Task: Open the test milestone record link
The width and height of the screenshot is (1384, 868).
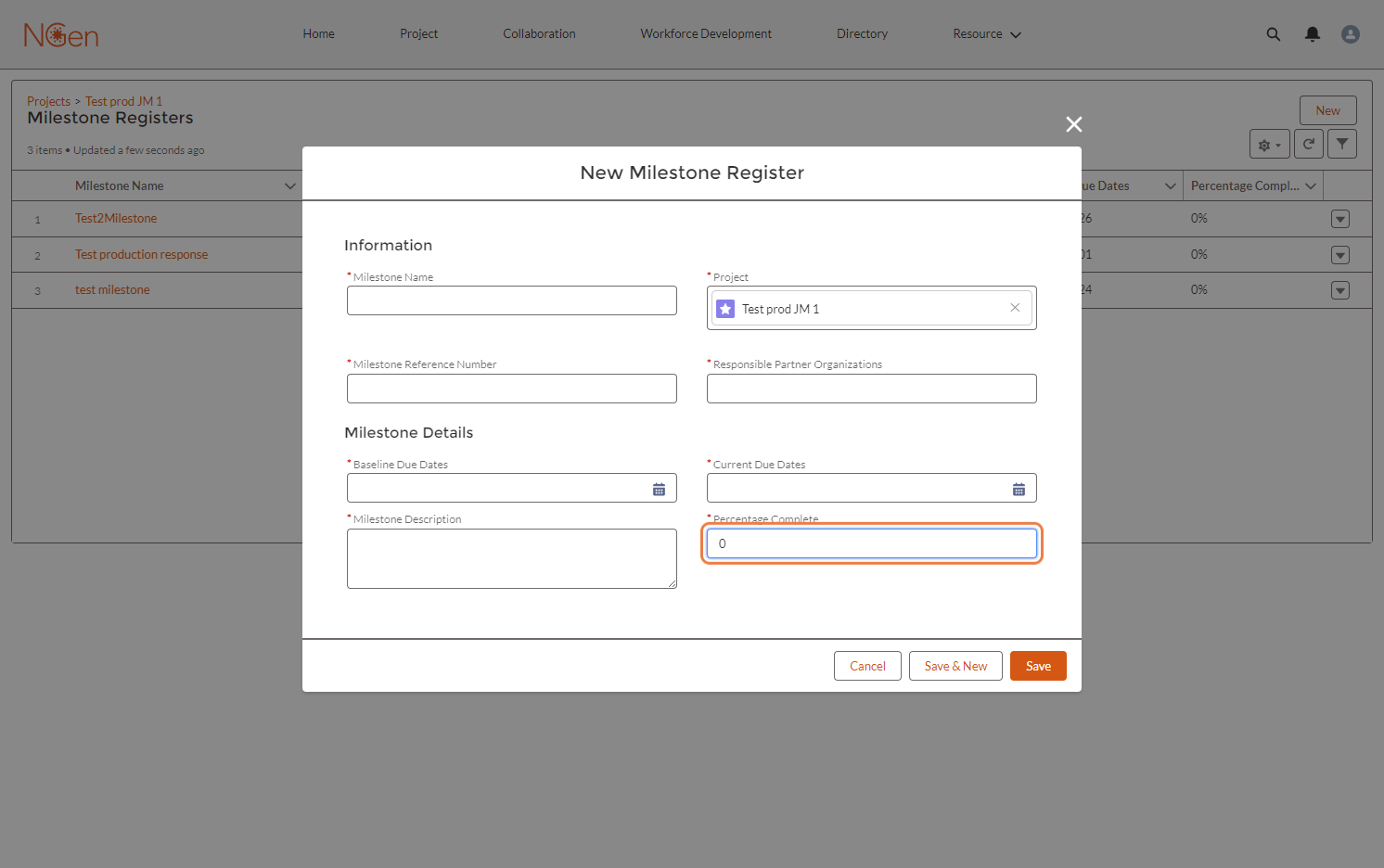Action: pos(112,290)
